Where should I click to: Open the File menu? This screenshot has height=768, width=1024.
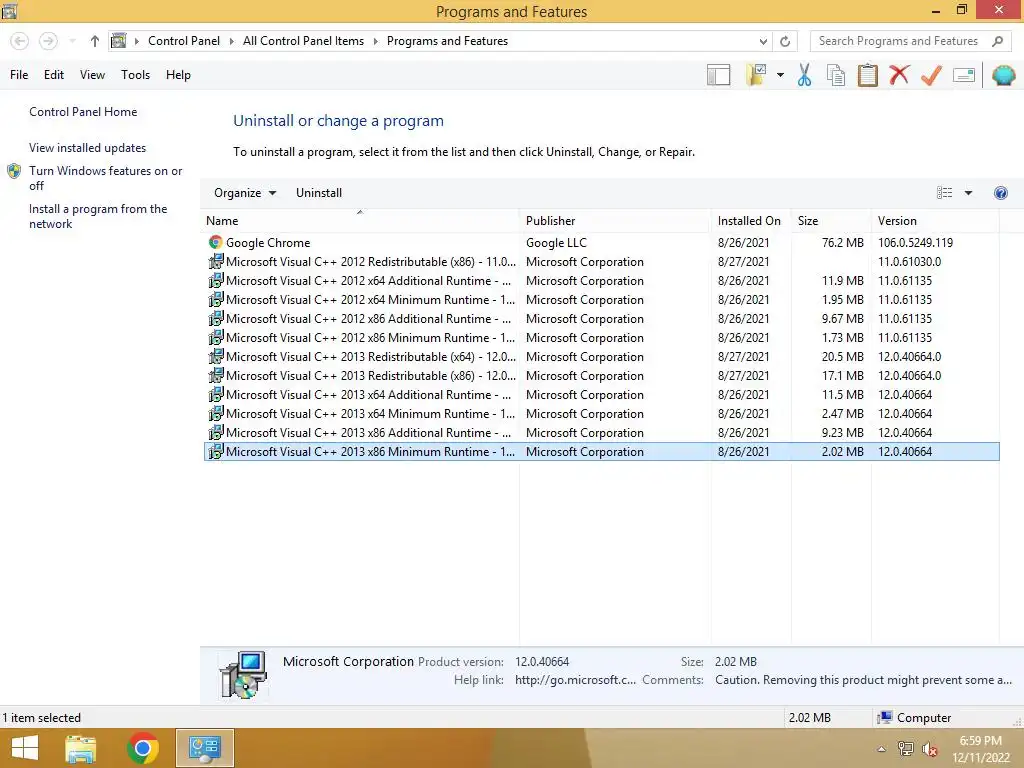[19, 75]
